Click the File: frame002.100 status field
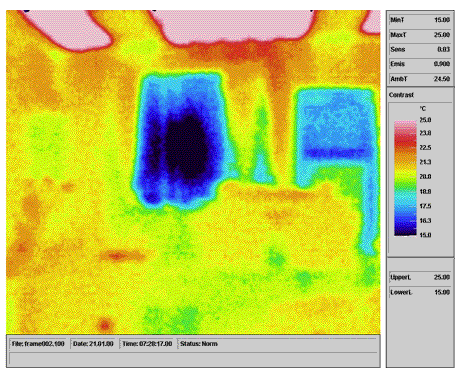This screenshot has width=460, height=380. click(x=38, y=344)
